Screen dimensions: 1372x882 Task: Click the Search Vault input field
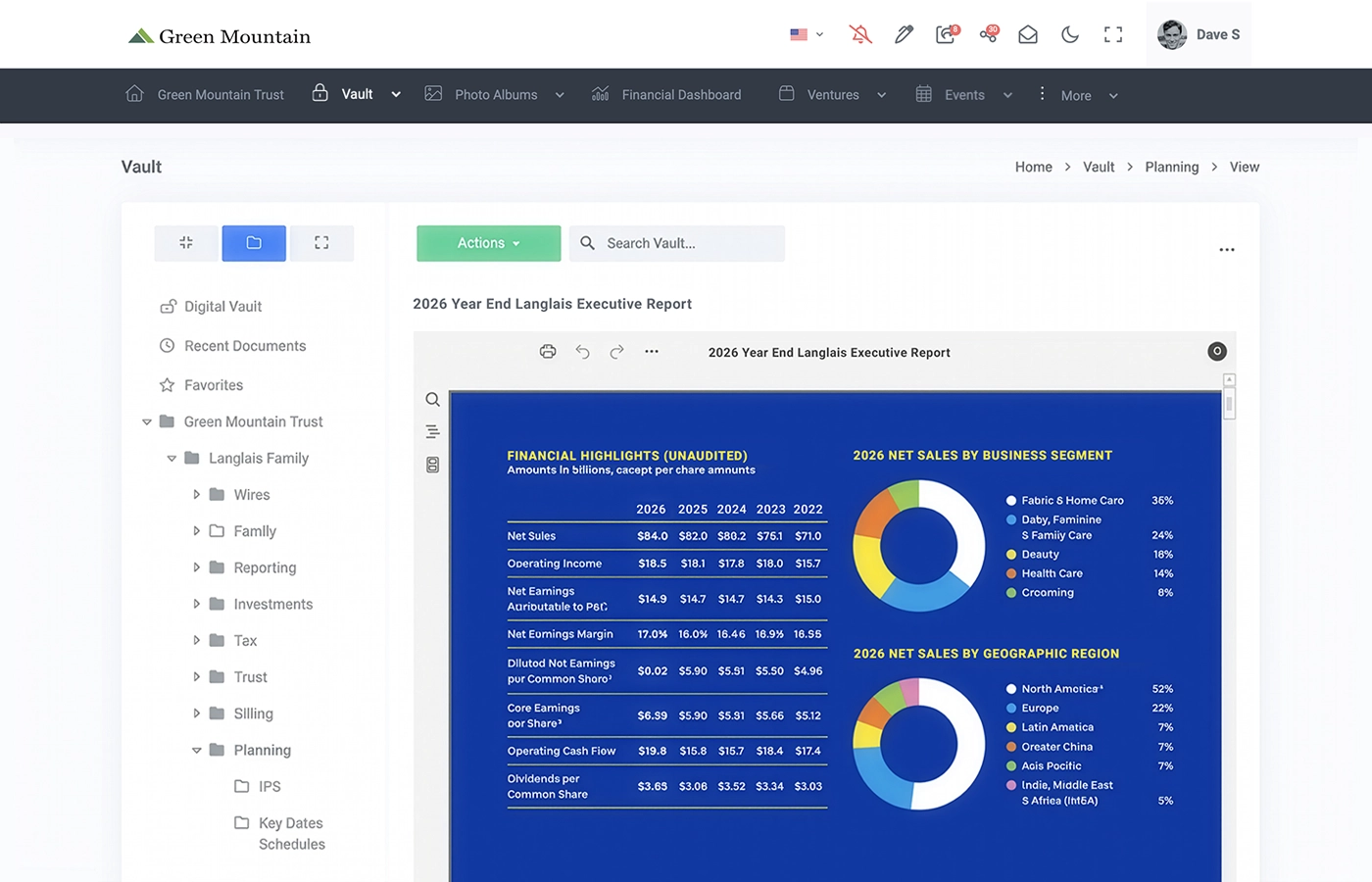coord(677,243)
